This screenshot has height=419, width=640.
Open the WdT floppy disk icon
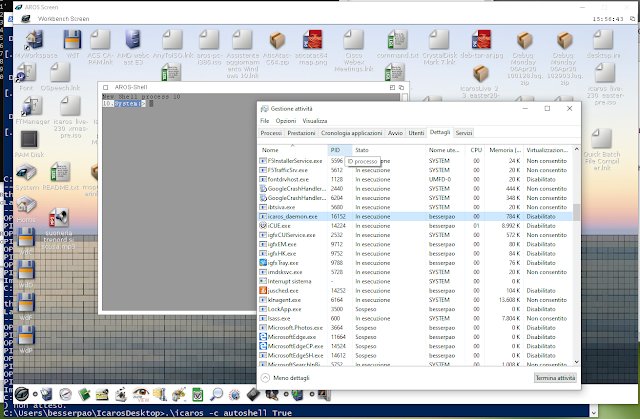[x=73, y=40]
